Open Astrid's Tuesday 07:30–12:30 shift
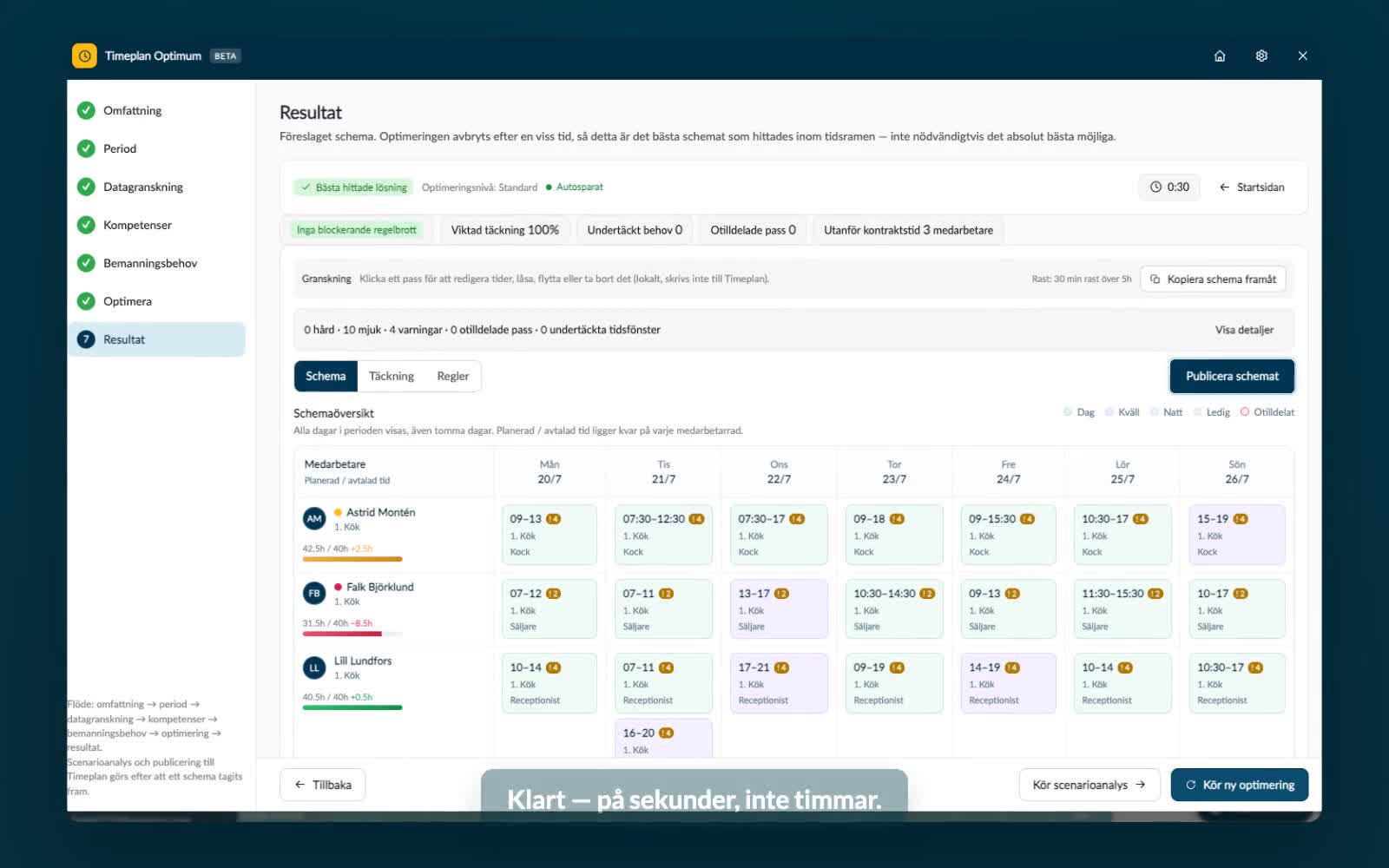 (x=663, y=535)
